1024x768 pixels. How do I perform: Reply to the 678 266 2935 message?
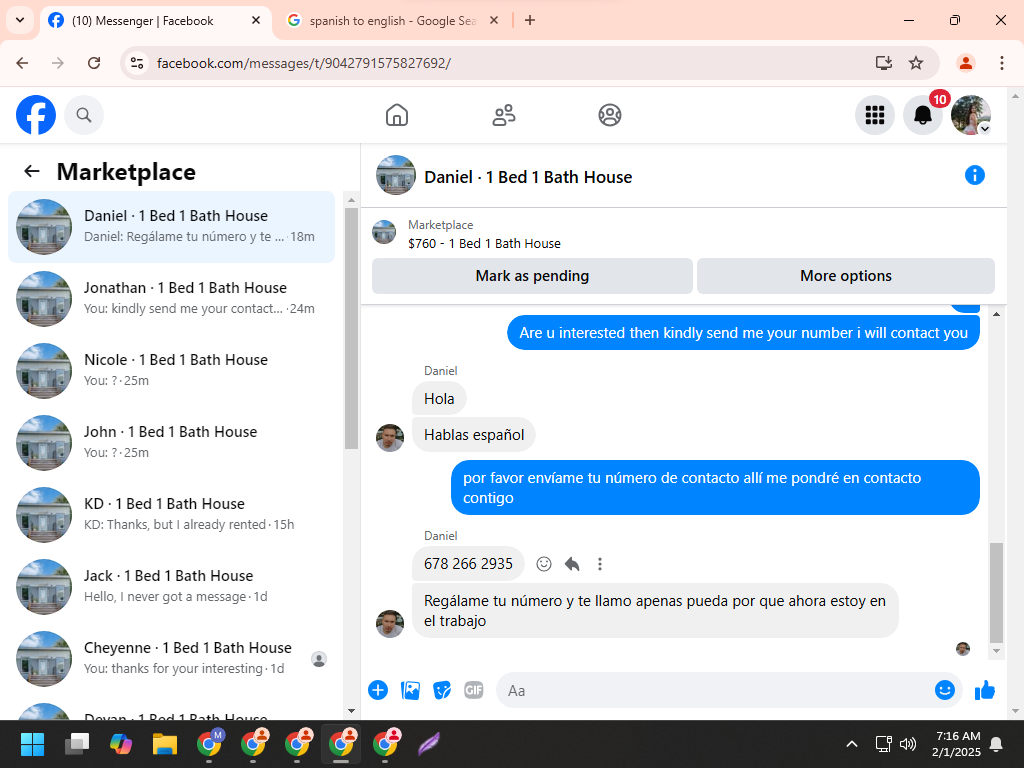pyautogui.click(x=572, y=564)
